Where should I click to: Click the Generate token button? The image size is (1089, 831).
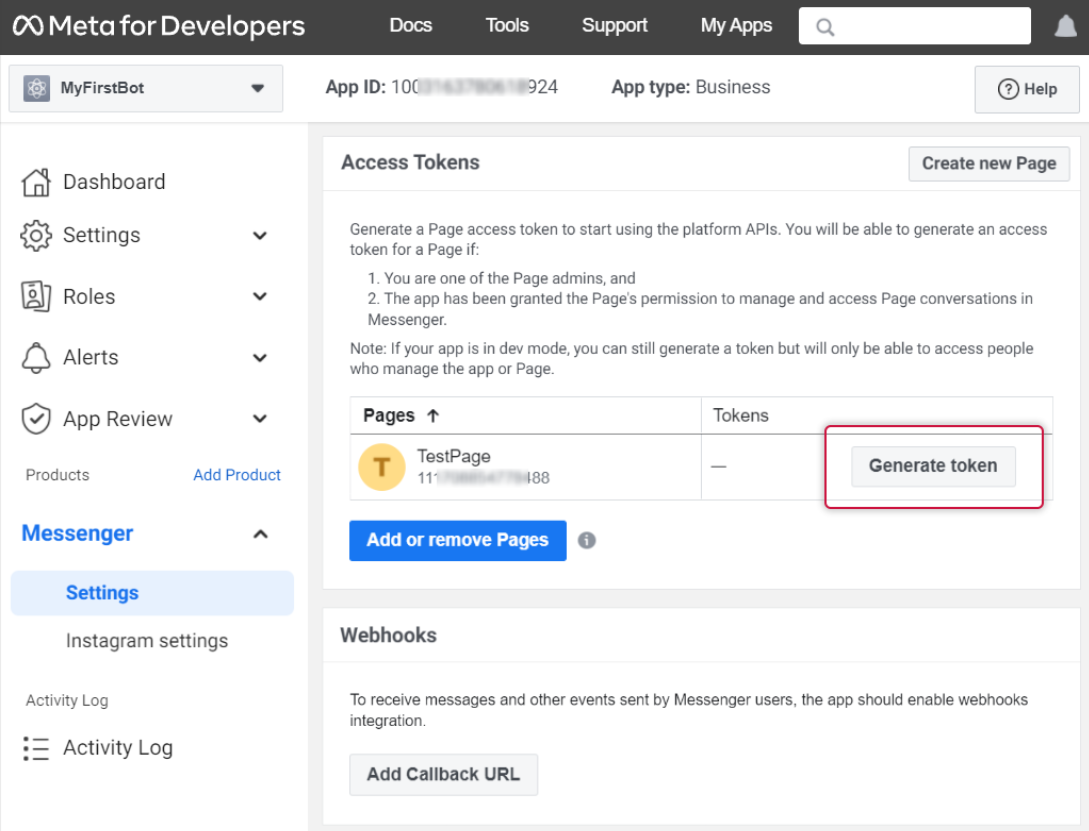932,466
